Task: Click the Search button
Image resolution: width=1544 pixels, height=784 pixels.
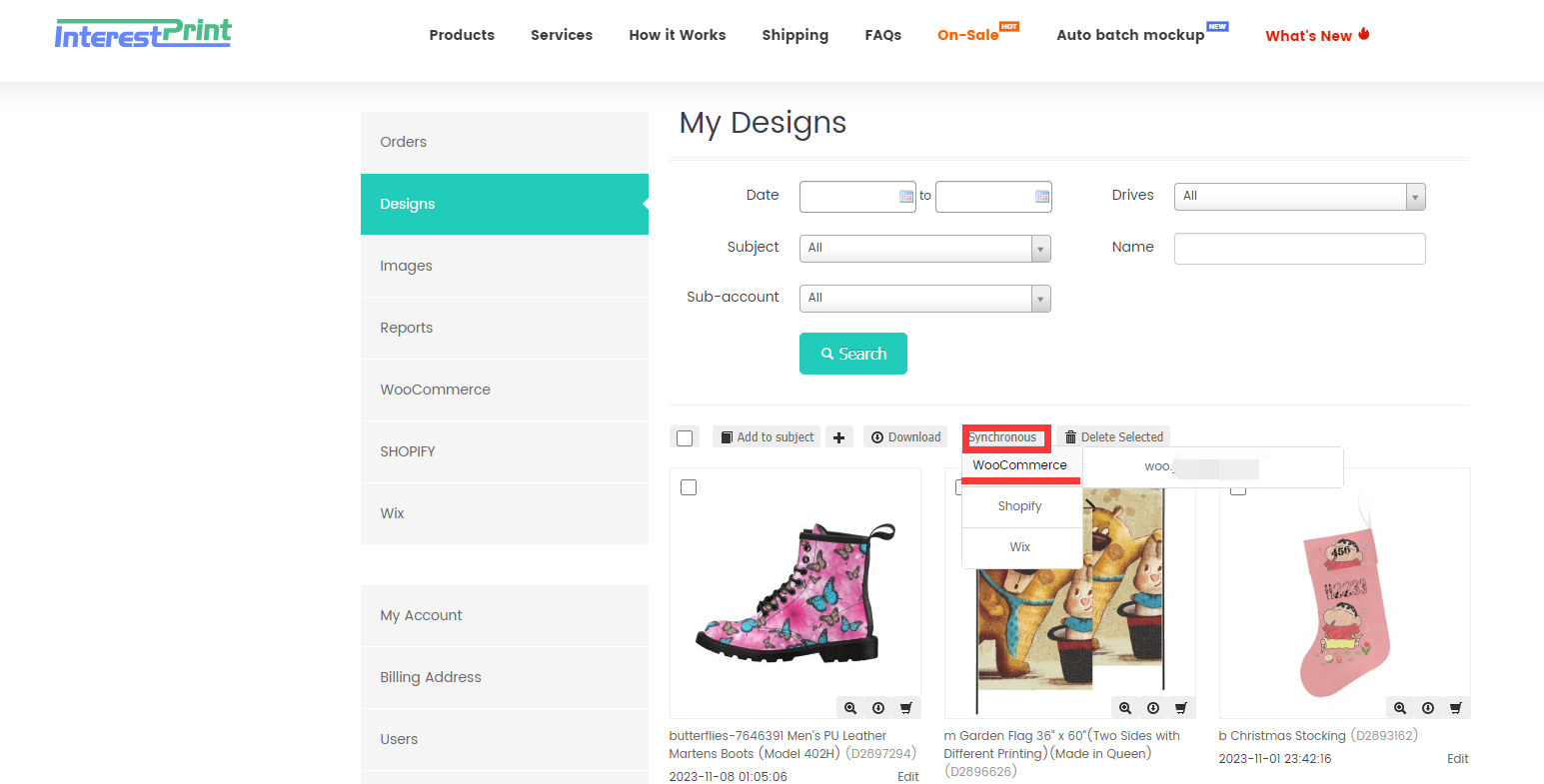Action: click(x=853, y=354)
